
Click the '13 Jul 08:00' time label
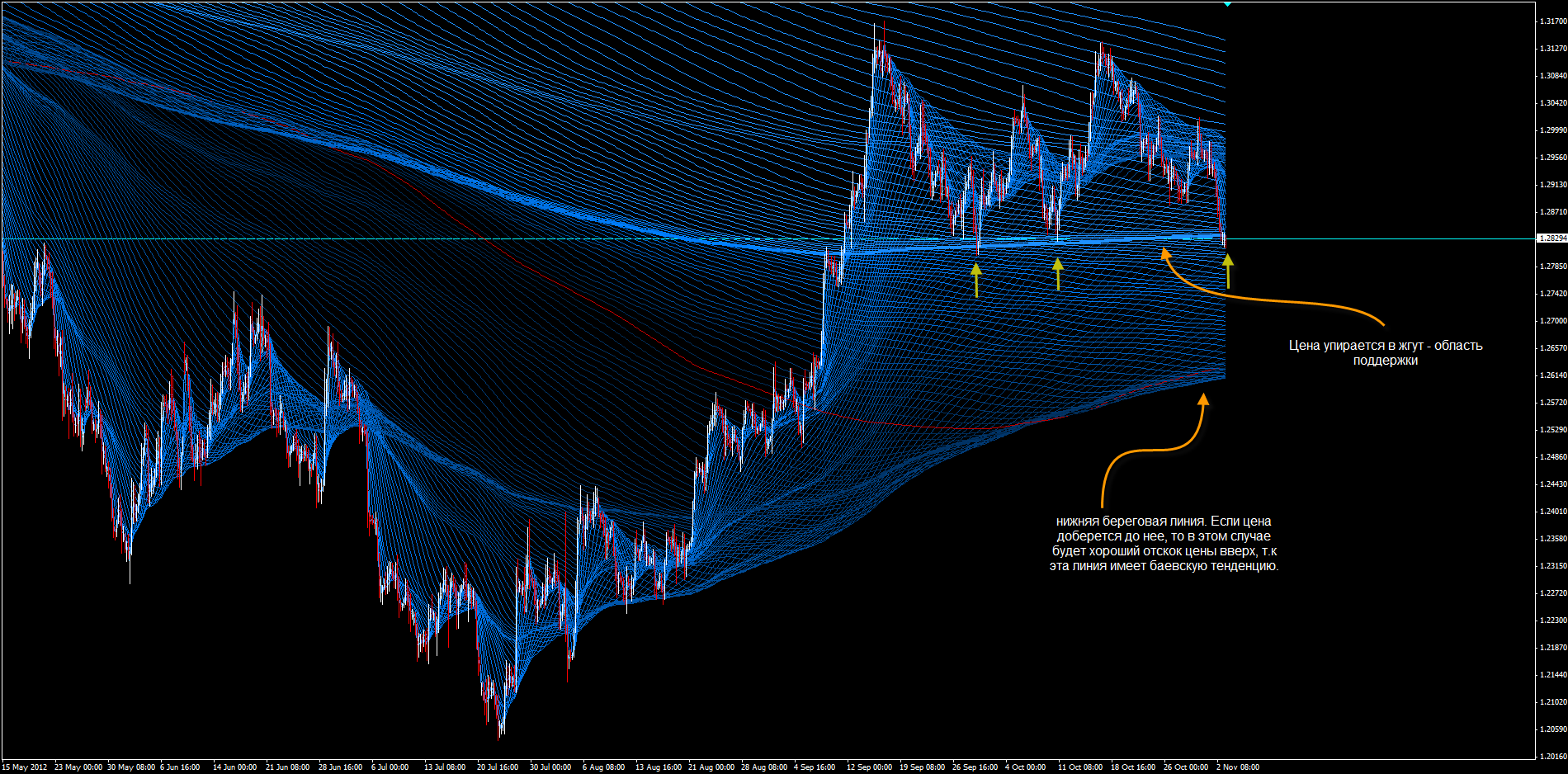(x=446, y=767)
